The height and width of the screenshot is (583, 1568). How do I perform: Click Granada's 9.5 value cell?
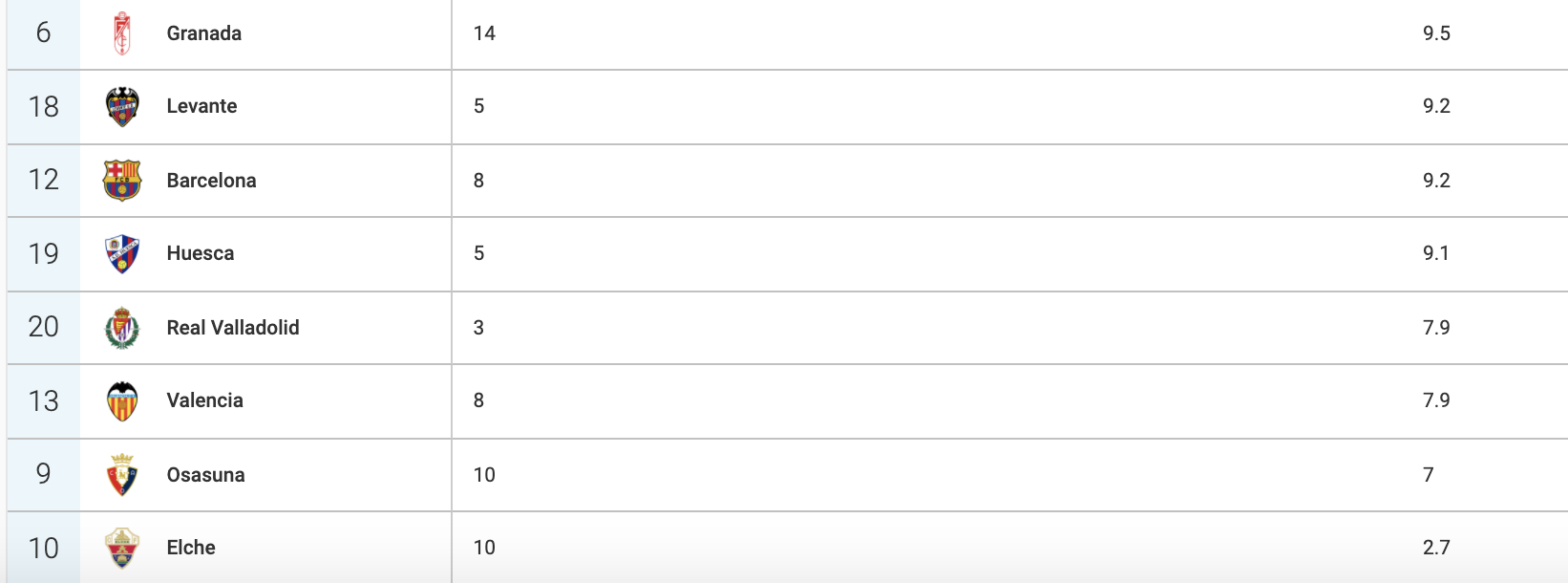pyautogui.click(x=1436, y=33)
